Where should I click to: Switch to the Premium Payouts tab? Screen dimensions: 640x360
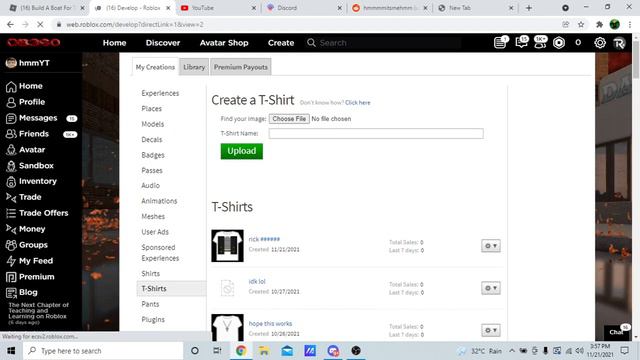click(x=241, y=67)
